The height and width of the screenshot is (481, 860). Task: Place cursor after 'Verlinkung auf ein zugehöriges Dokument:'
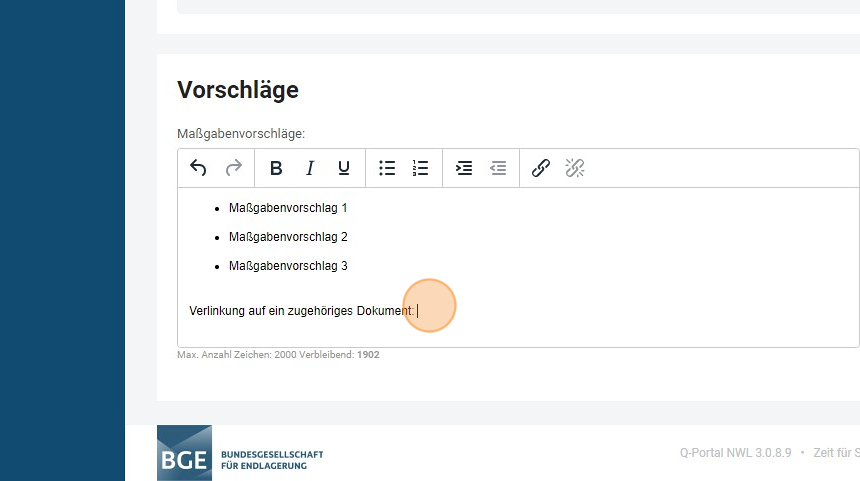417,311
